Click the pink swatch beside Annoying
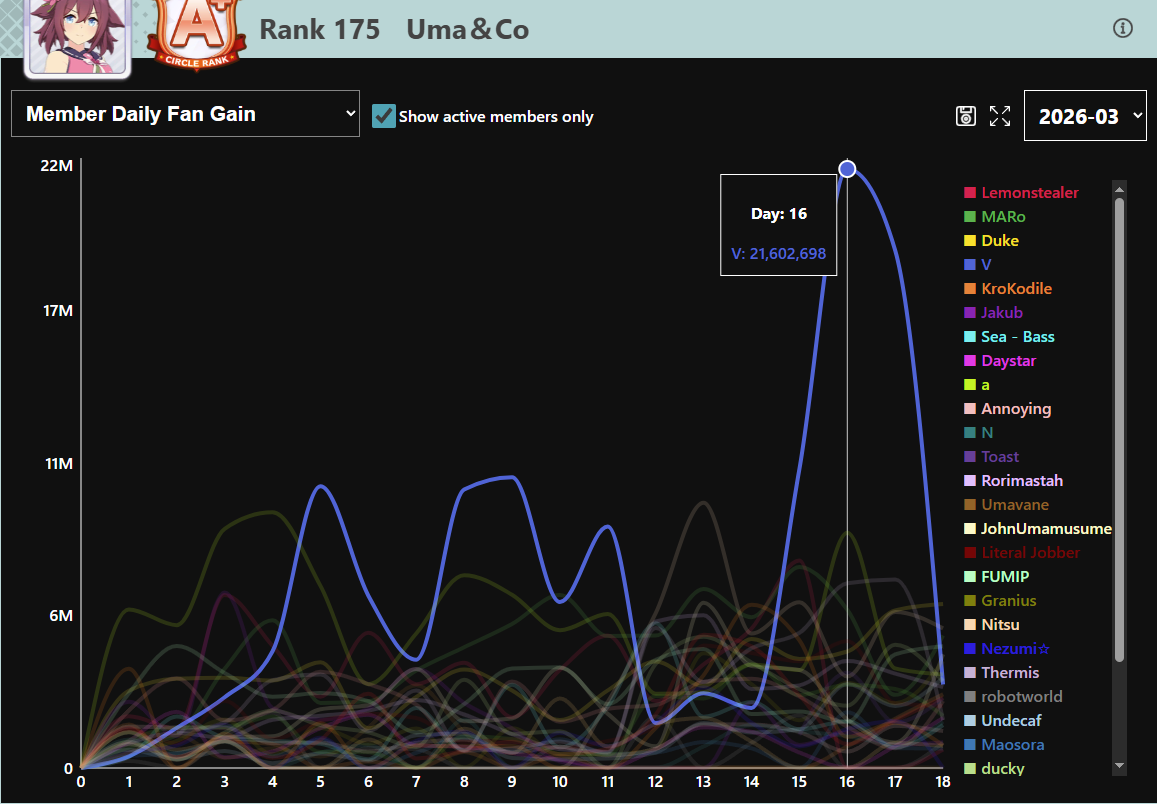This screenshot has width=1157, height=804. click(970, 409)
